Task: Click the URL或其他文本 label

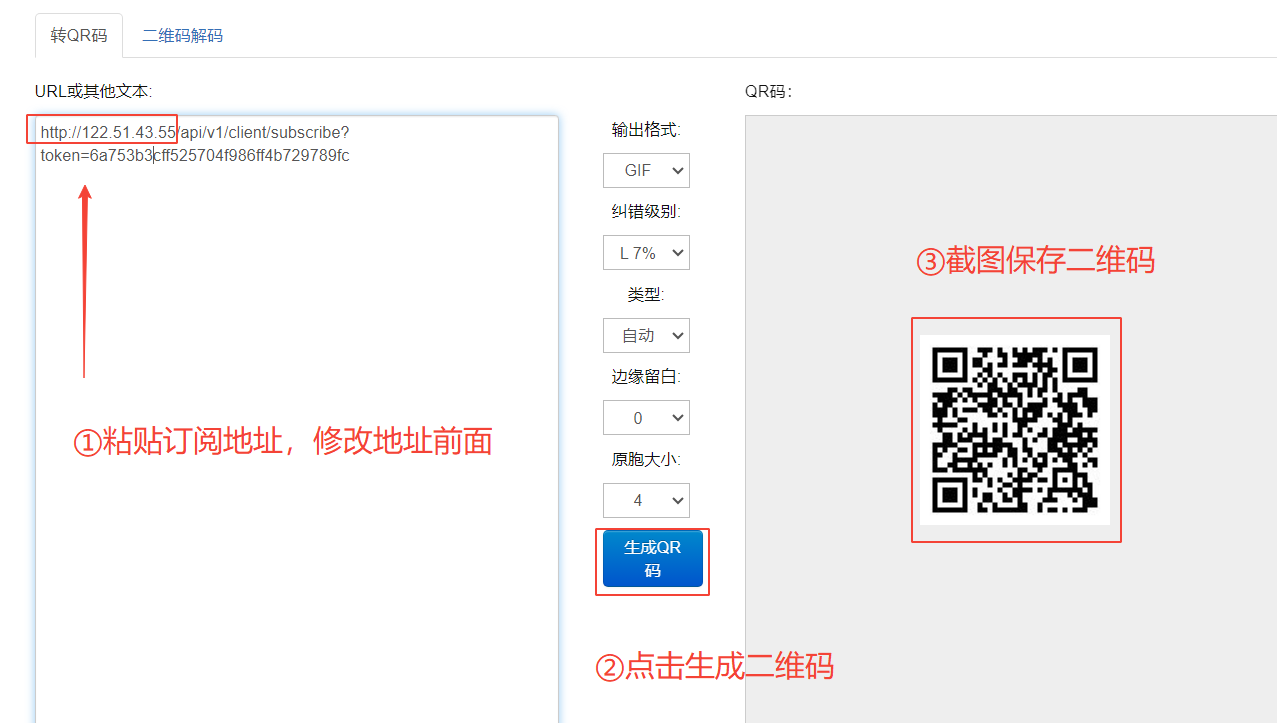Action: pyautogui.click(x=93, y=91)
